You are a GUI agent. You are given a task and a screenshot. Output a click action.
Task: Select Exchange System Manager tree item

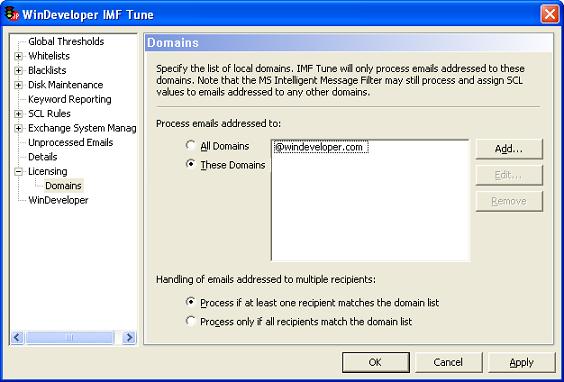pos(82,128)
